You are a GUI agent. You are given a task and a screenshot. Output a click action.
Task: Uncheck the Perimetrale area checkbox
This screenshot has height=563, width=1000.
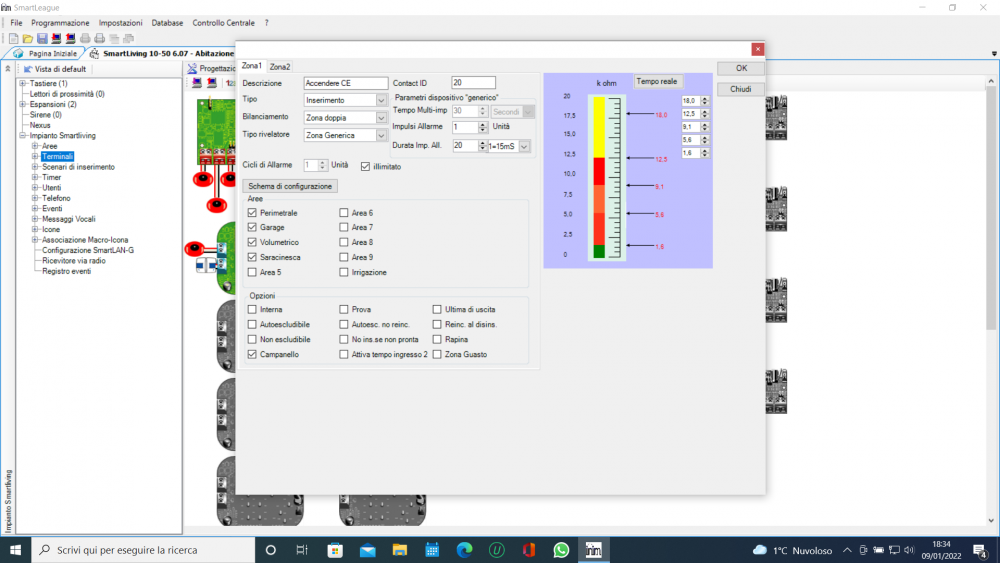[252, 213]
